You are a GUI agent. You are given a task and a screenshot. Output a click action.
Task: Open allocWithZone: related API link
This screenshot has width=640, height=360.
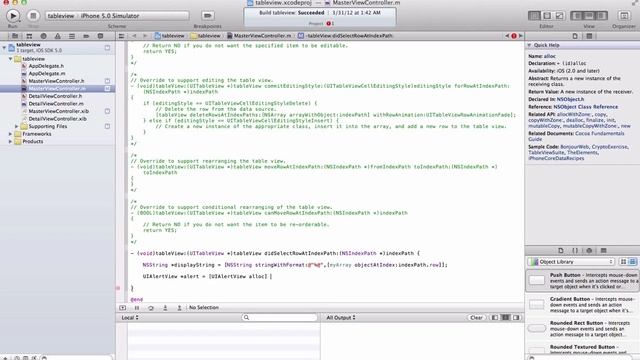pos(574,115)
